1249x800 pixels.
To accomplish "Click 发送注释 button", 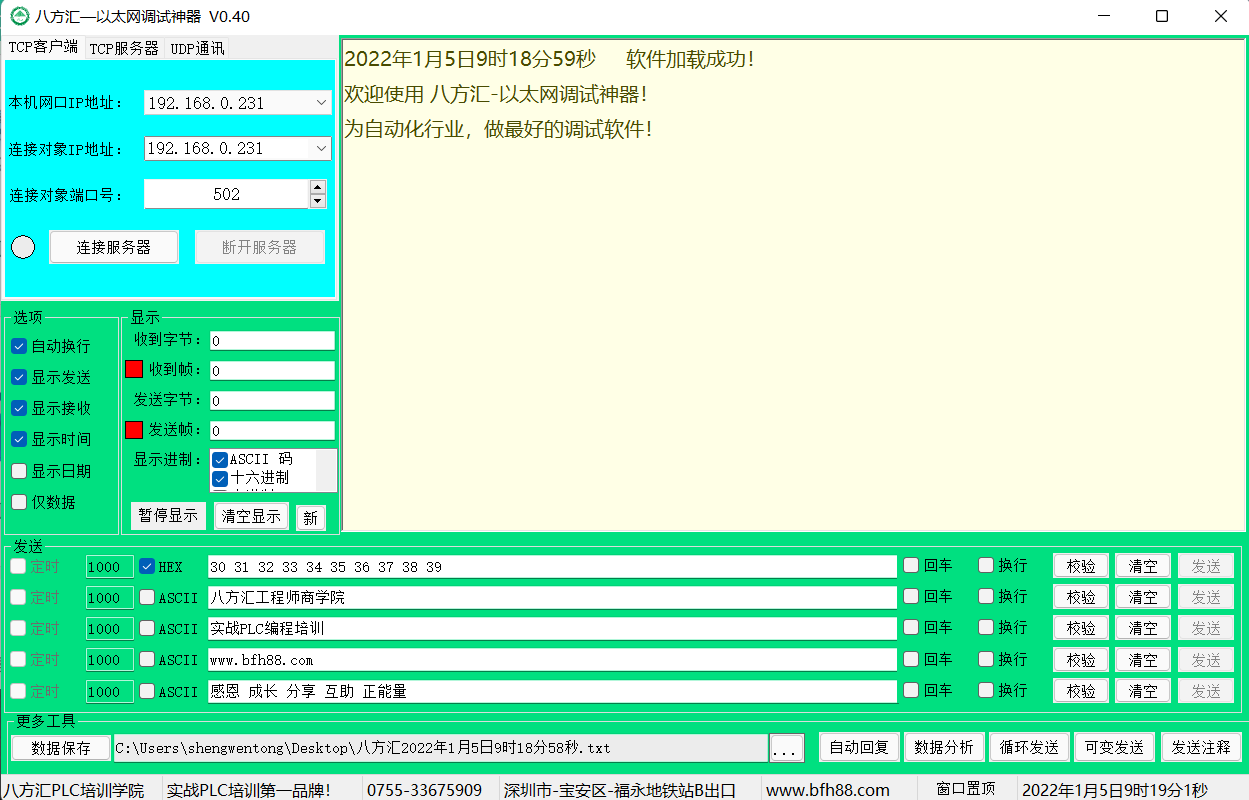I will click(x=1201, y=747).
